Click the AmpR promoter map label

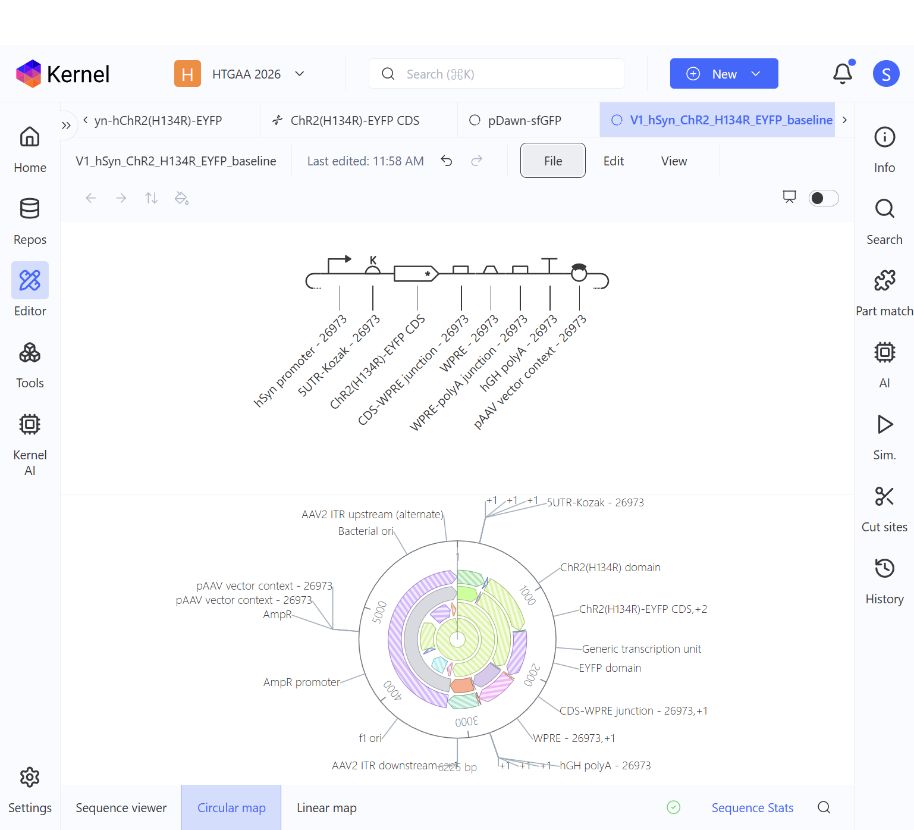[x=301, y=682]
